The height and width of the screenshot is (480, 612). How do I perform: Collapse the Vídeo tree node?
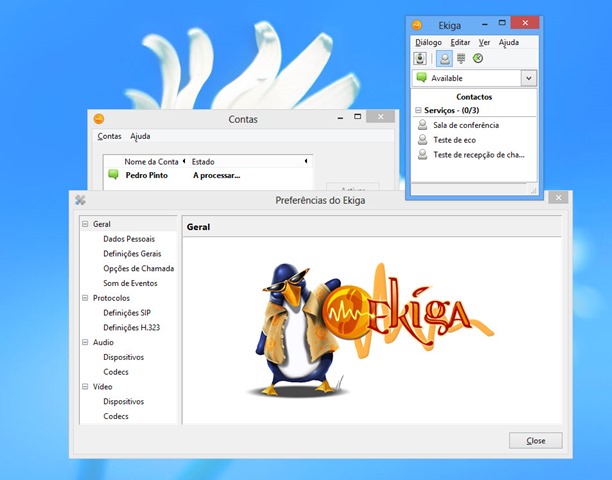point(85,387)
